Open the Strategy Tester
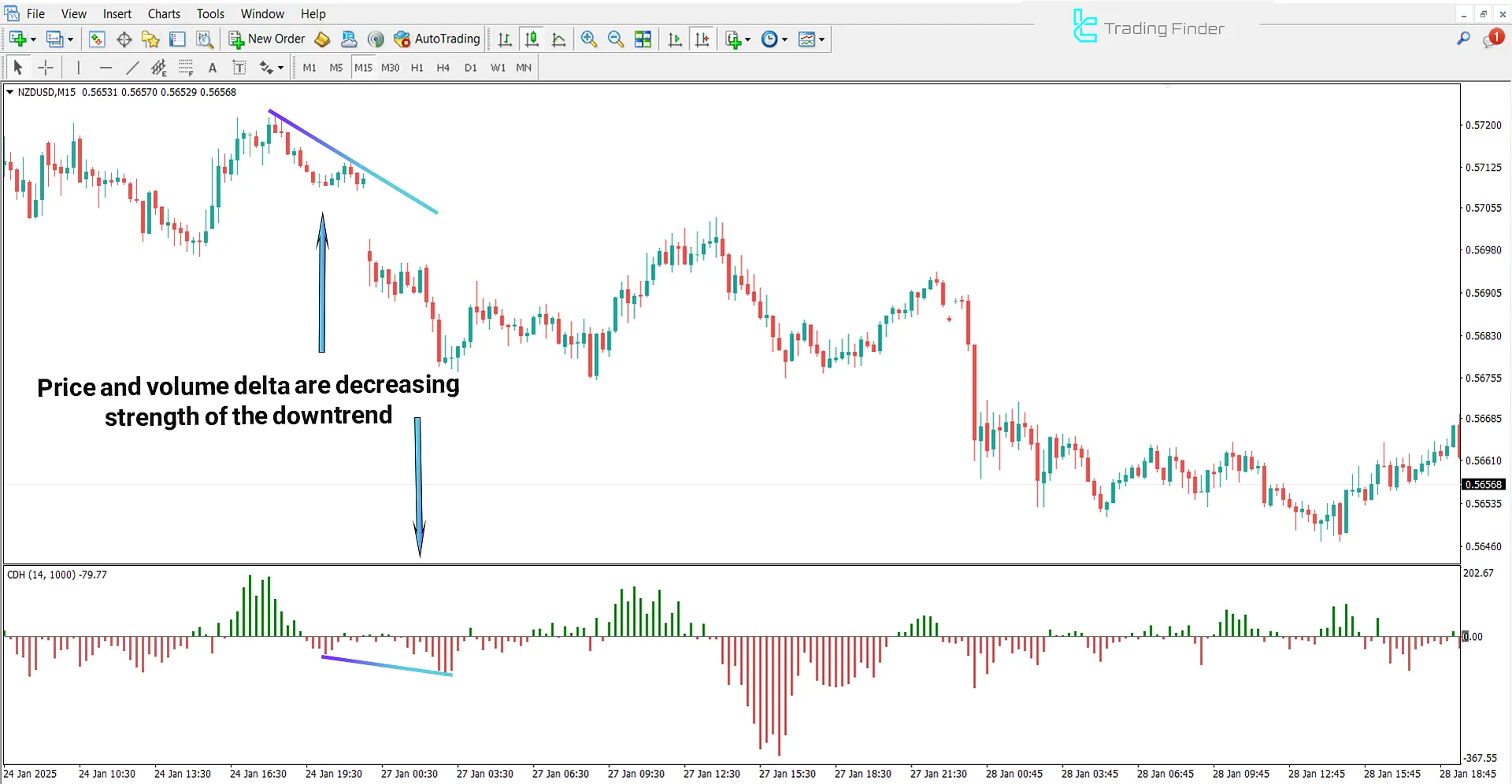Image resolution: width=1512 pixels, height=784 pixels. (x=204, y=39)
